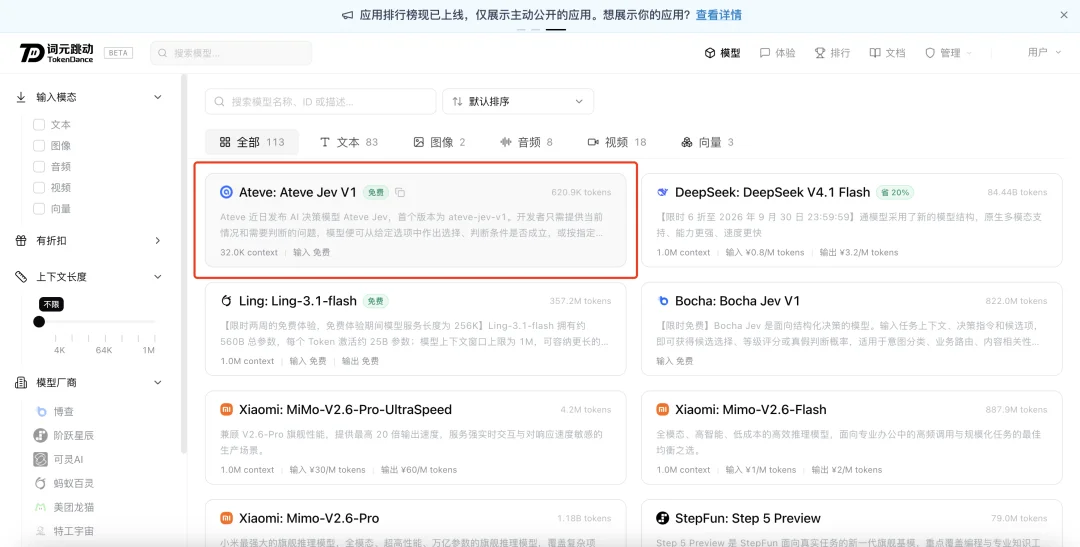Open the 模型 nav item
Screen dimensions: 1080x547
point(723,53)
